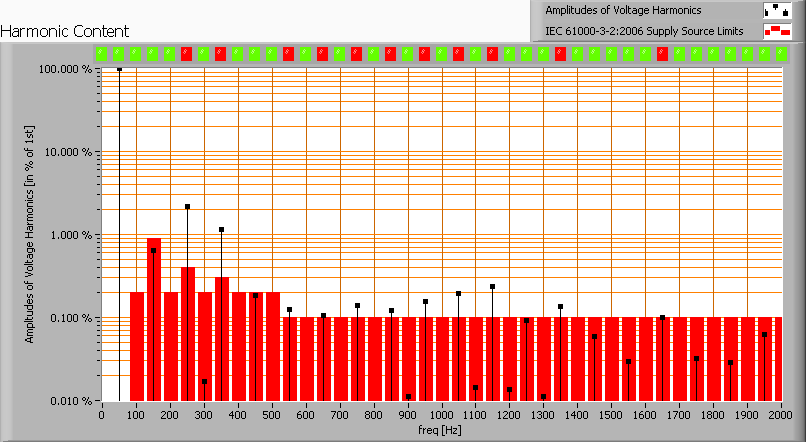This screenshot has height=442, width=806.
Task: Click the red status indicator above 250 Hz
Action: point(186,53)
